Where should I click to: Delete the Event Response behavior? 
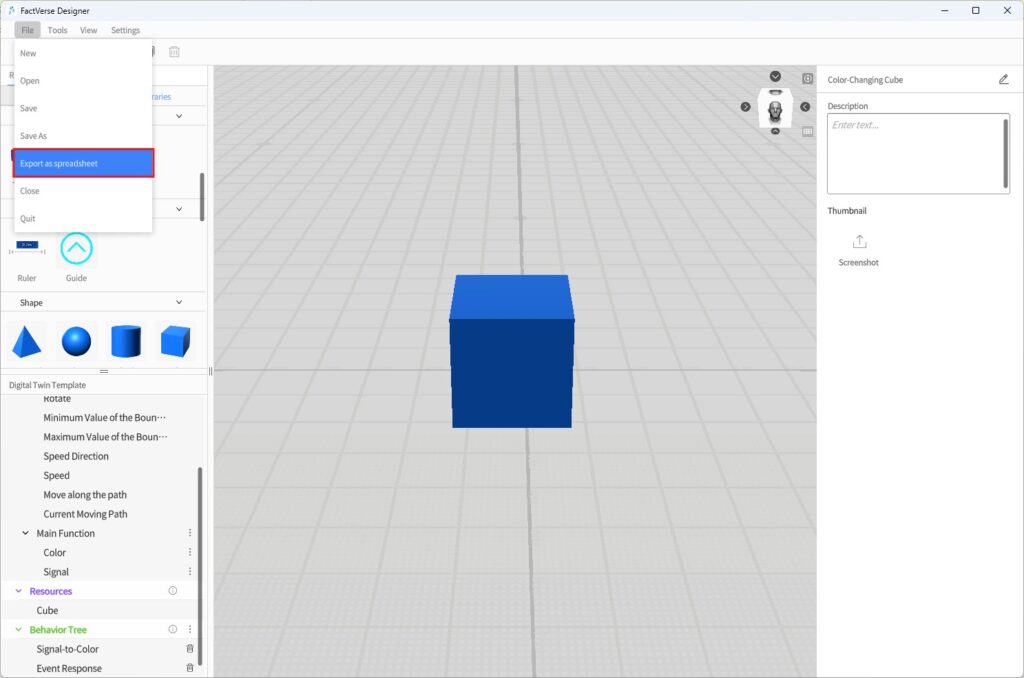(x=190, y=668)
